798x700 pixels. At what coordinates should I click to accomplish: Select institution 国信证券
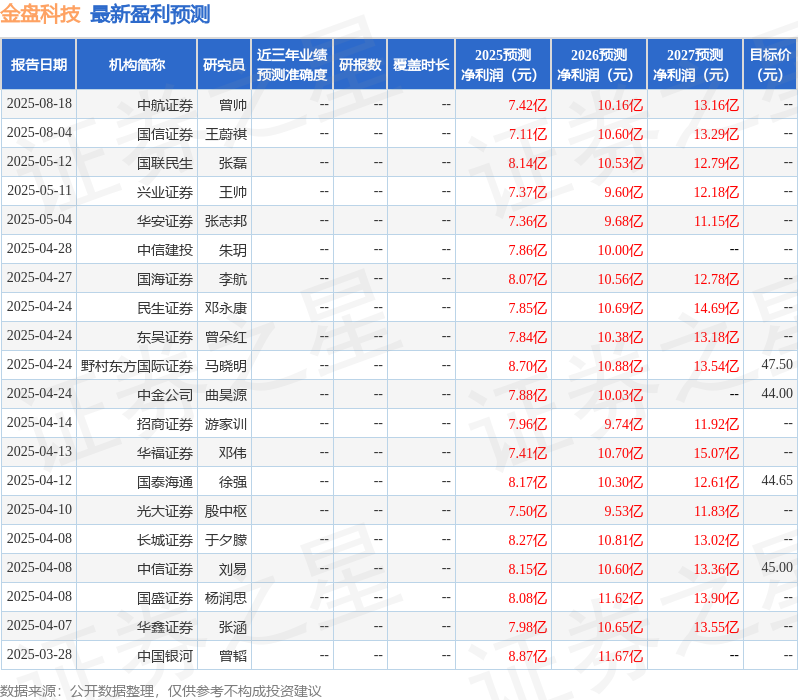165,134
